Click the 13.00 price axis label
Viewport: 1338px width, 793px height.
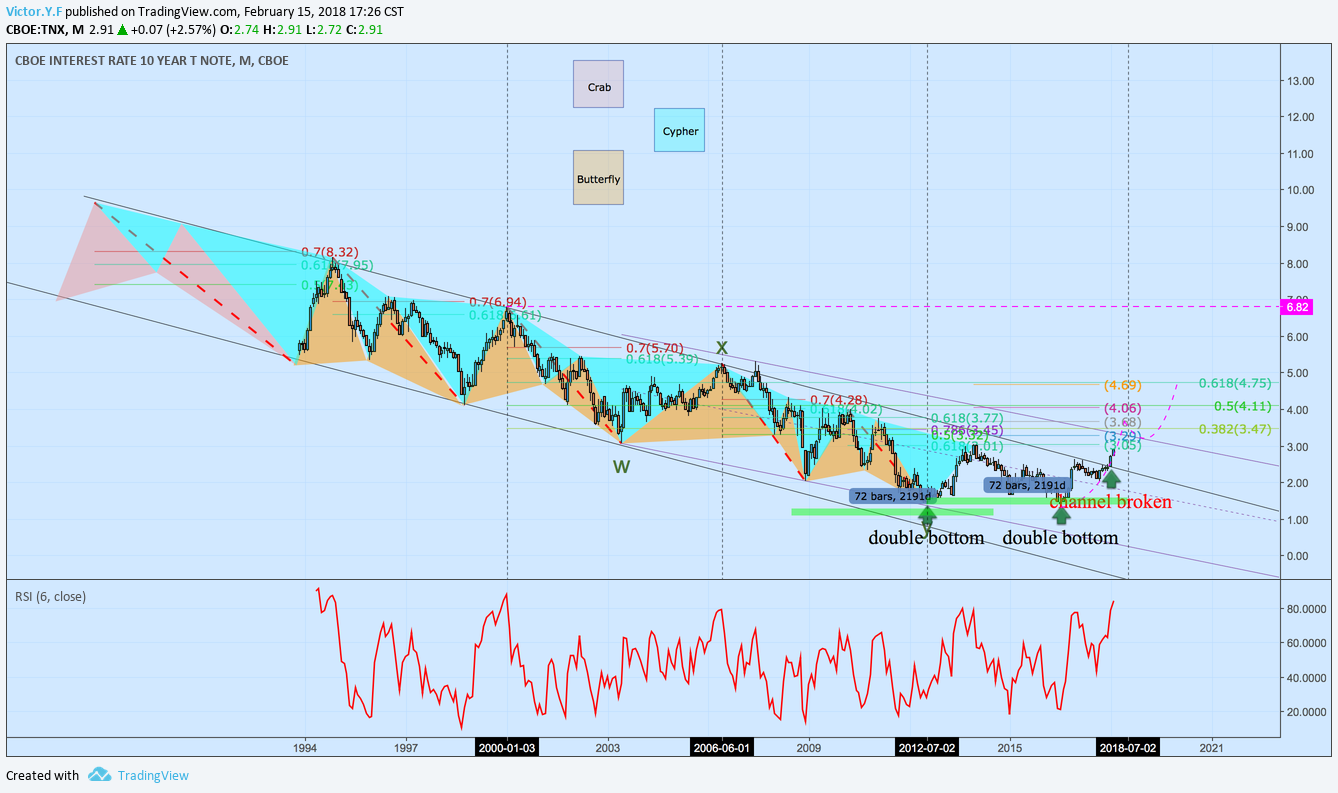pos(1301,80)
